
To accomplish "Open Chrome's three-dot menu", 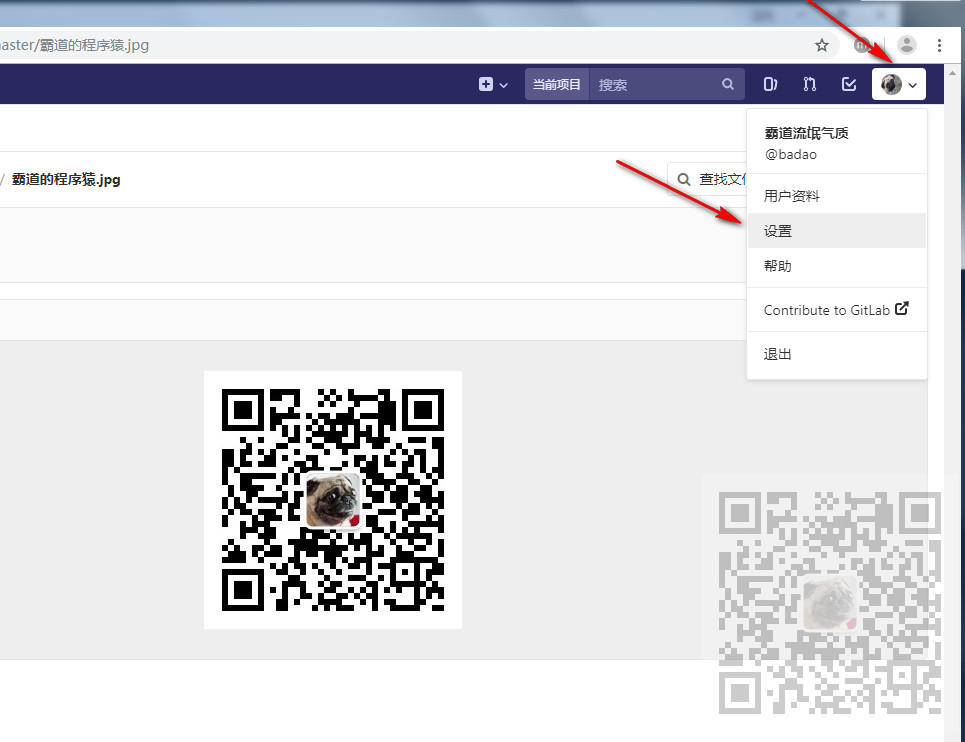I will click(x=939, y=45).
